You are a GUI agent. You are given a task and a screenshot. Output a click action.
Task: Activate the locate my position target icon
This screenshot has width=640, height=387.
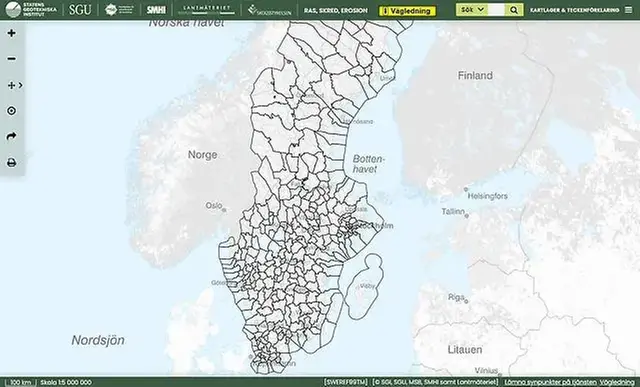coord(11,111)
